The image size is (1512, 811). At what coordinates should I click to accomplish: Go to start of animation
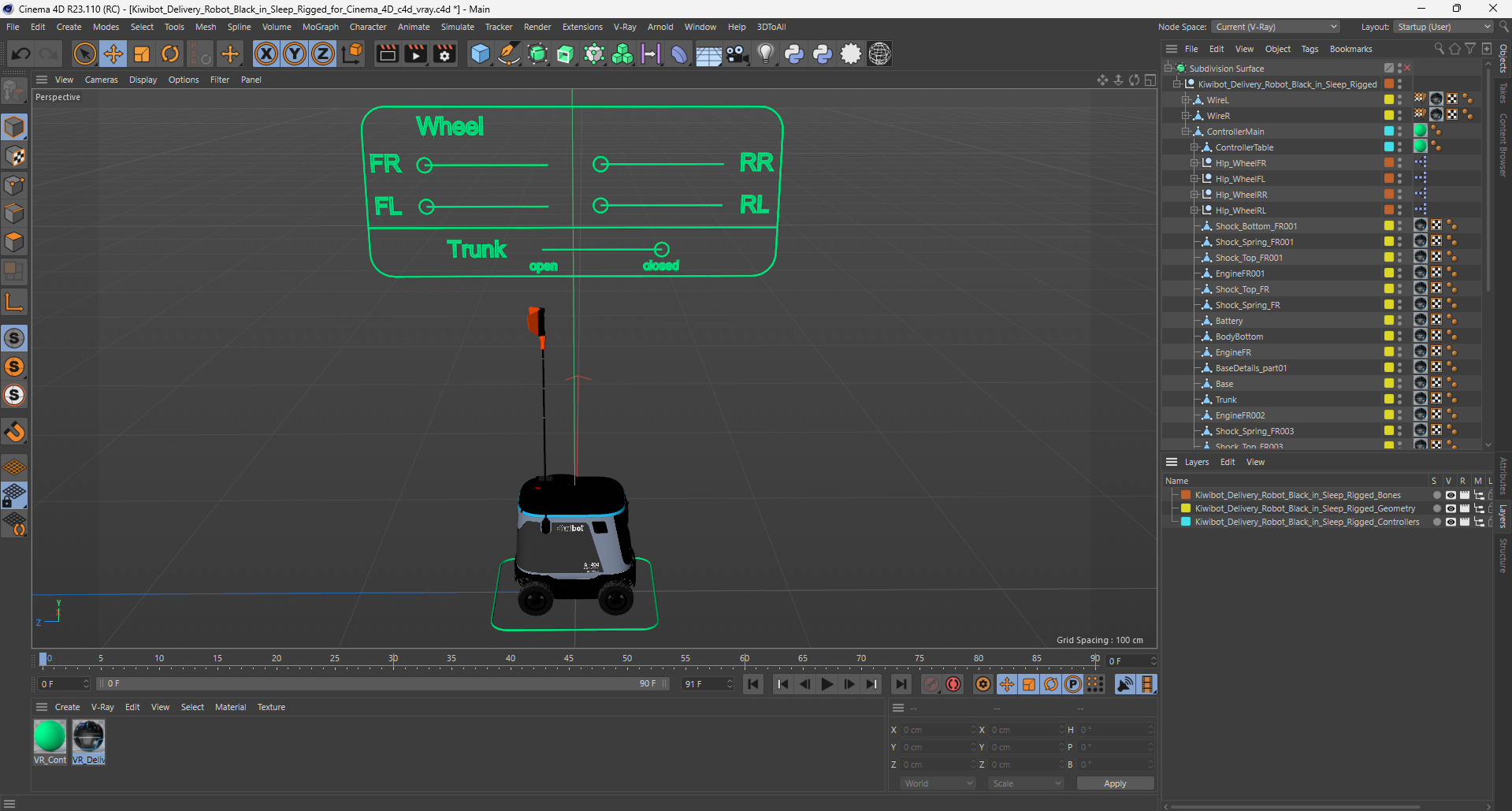coord(753,684)
